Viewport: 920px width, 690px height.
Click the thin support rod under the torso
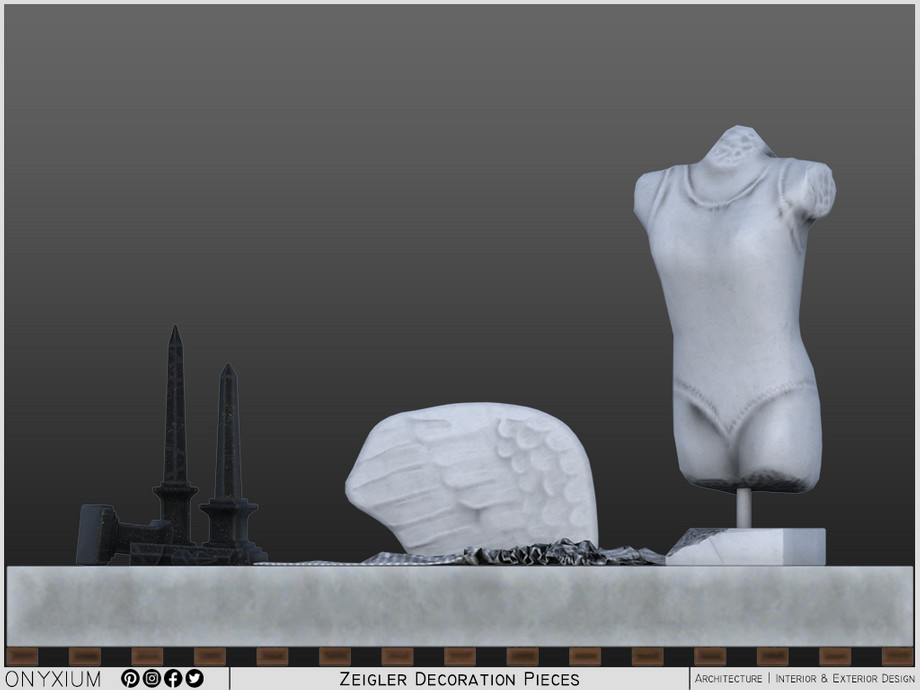pos(743,508)
